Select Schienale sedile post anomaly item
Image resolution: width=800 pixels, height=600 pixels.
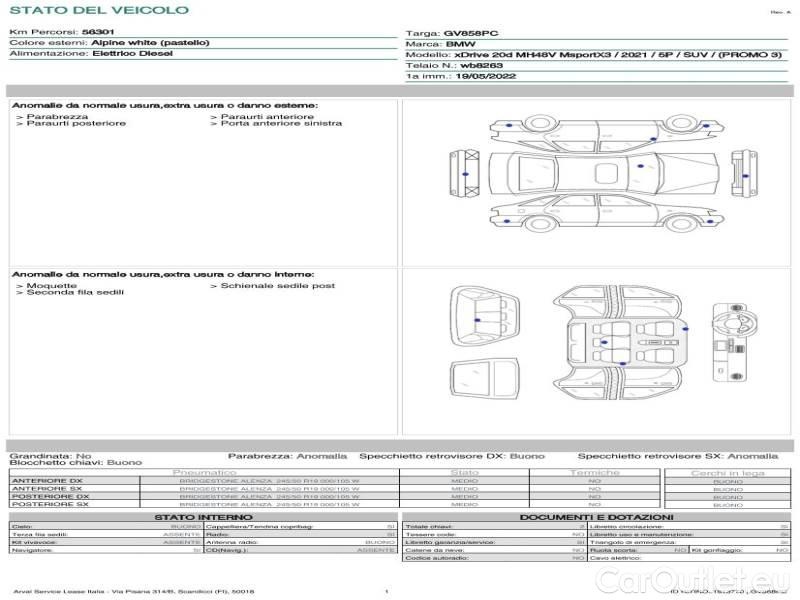pos(278,286)
